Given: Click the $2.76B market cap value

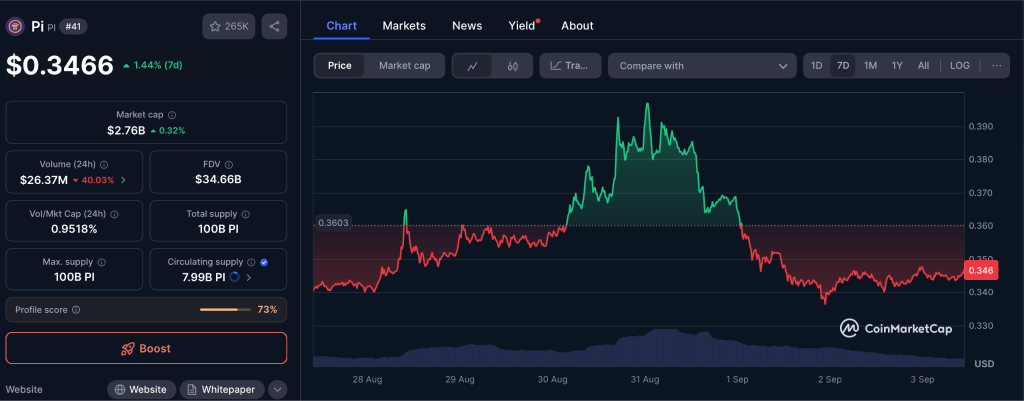Looking at the screenshot, I should pyautogui.click(x=126, y=131).
